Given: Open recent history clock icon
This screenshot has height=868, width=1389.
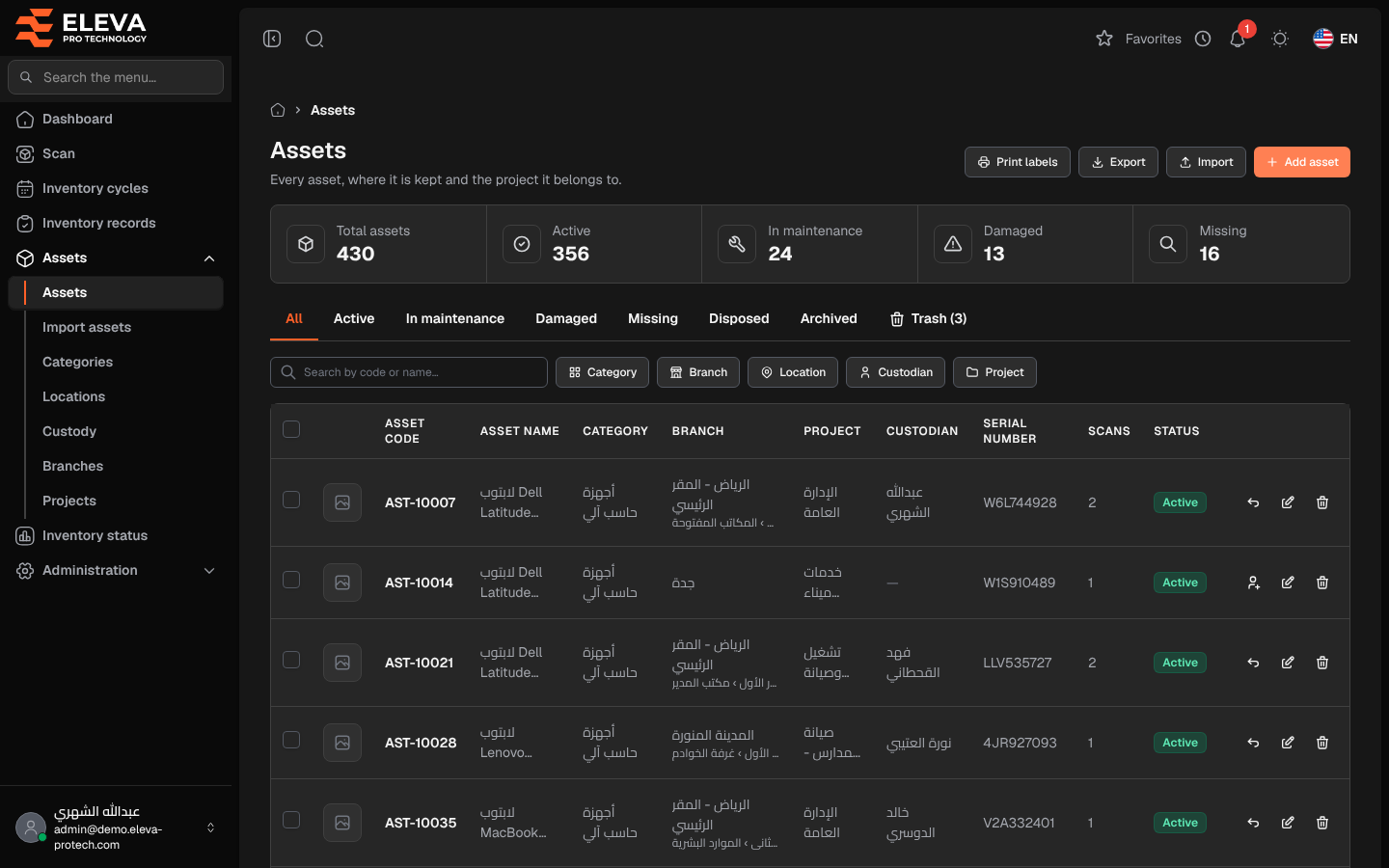Looking at the screenshot, I should pyautogui.click(x=1203, y=39).
